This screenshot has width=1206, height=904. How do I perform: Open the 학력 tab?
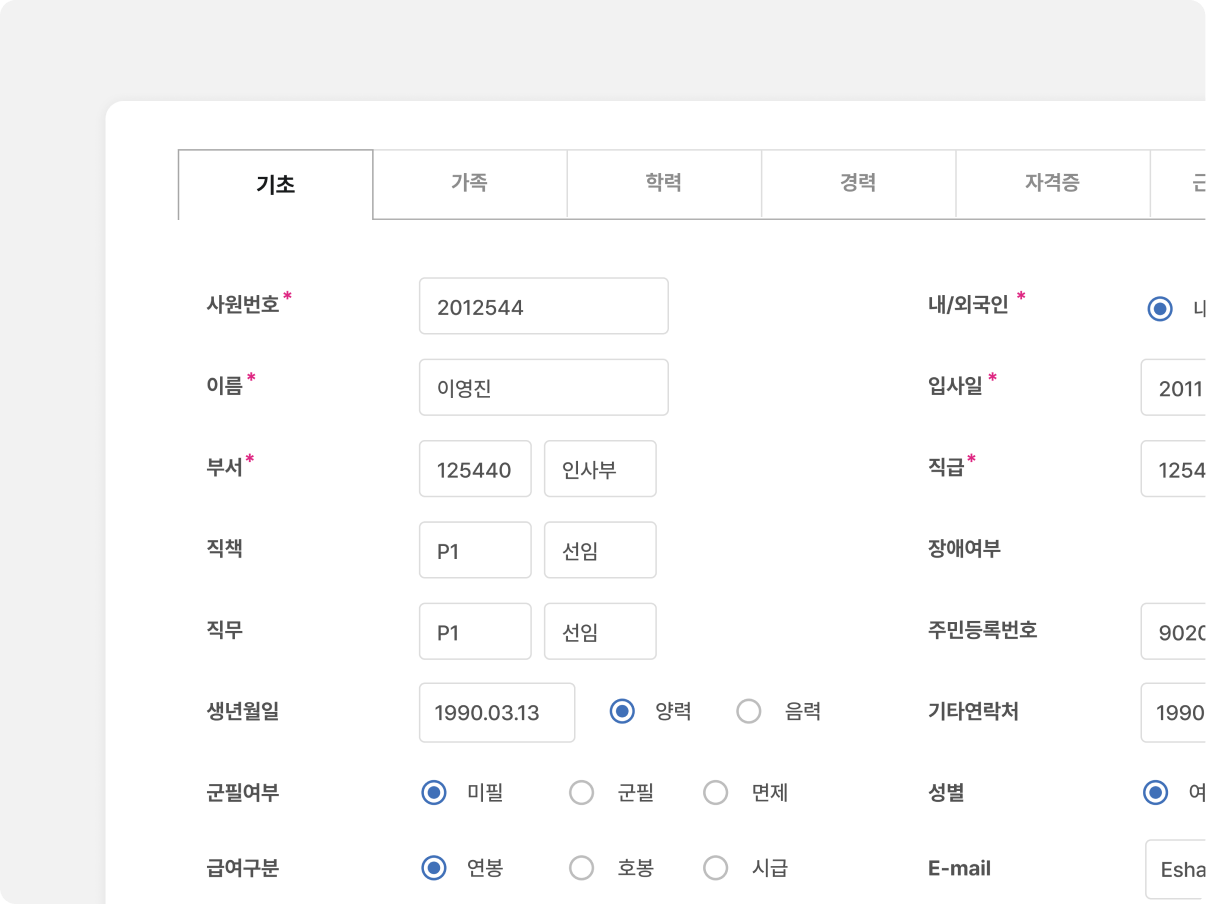point(664,183)
